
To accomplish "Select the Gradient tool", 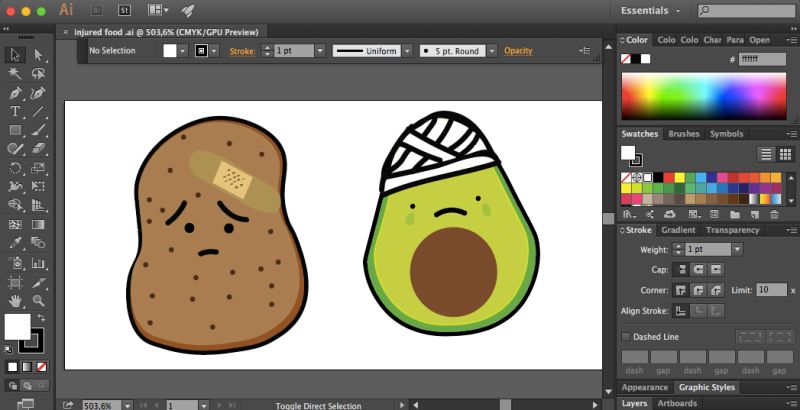I will tap(38, 224).
